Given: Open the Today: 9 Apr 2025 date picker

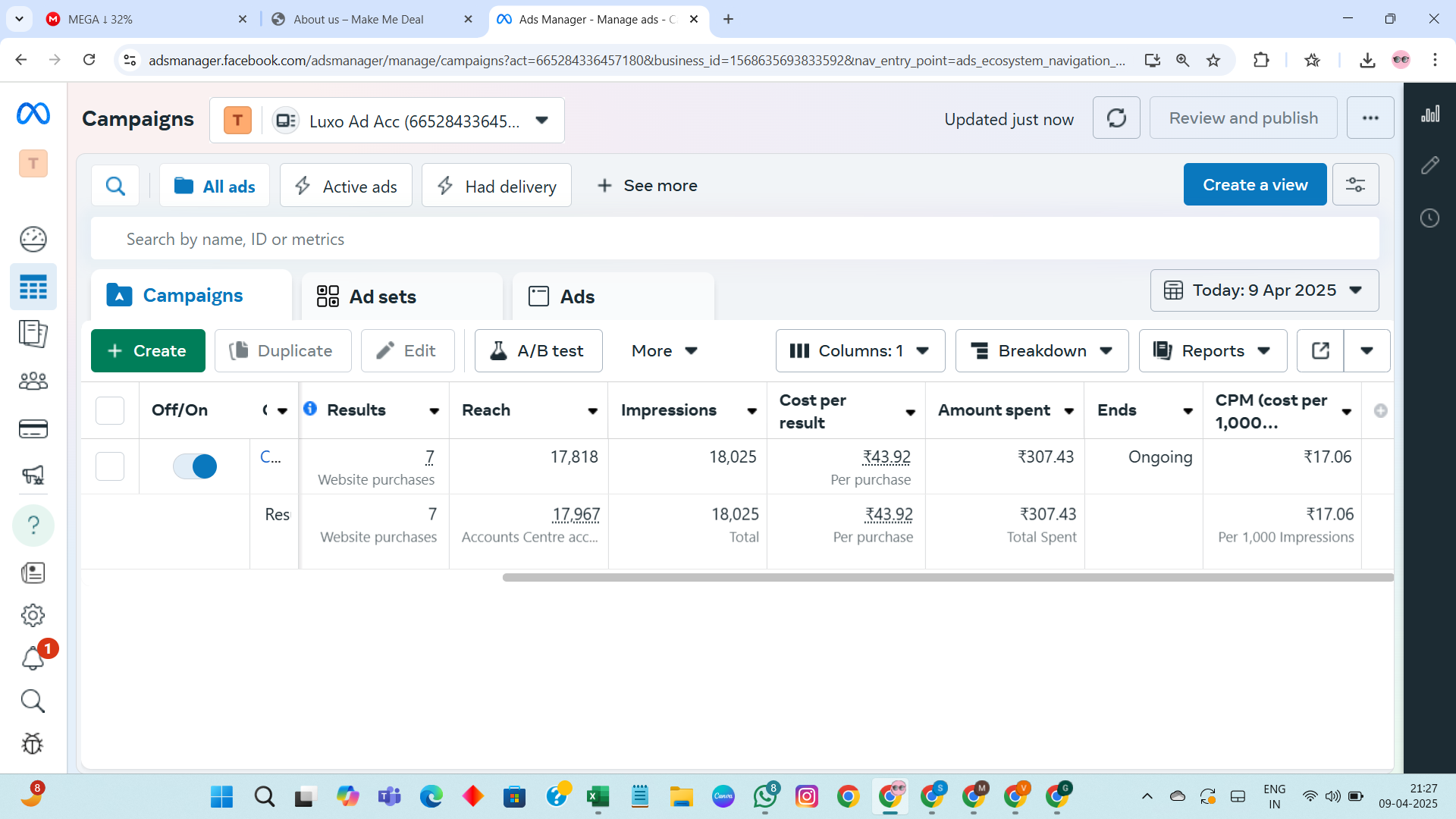Looking at the screenshot, I should pos(1264,290).
